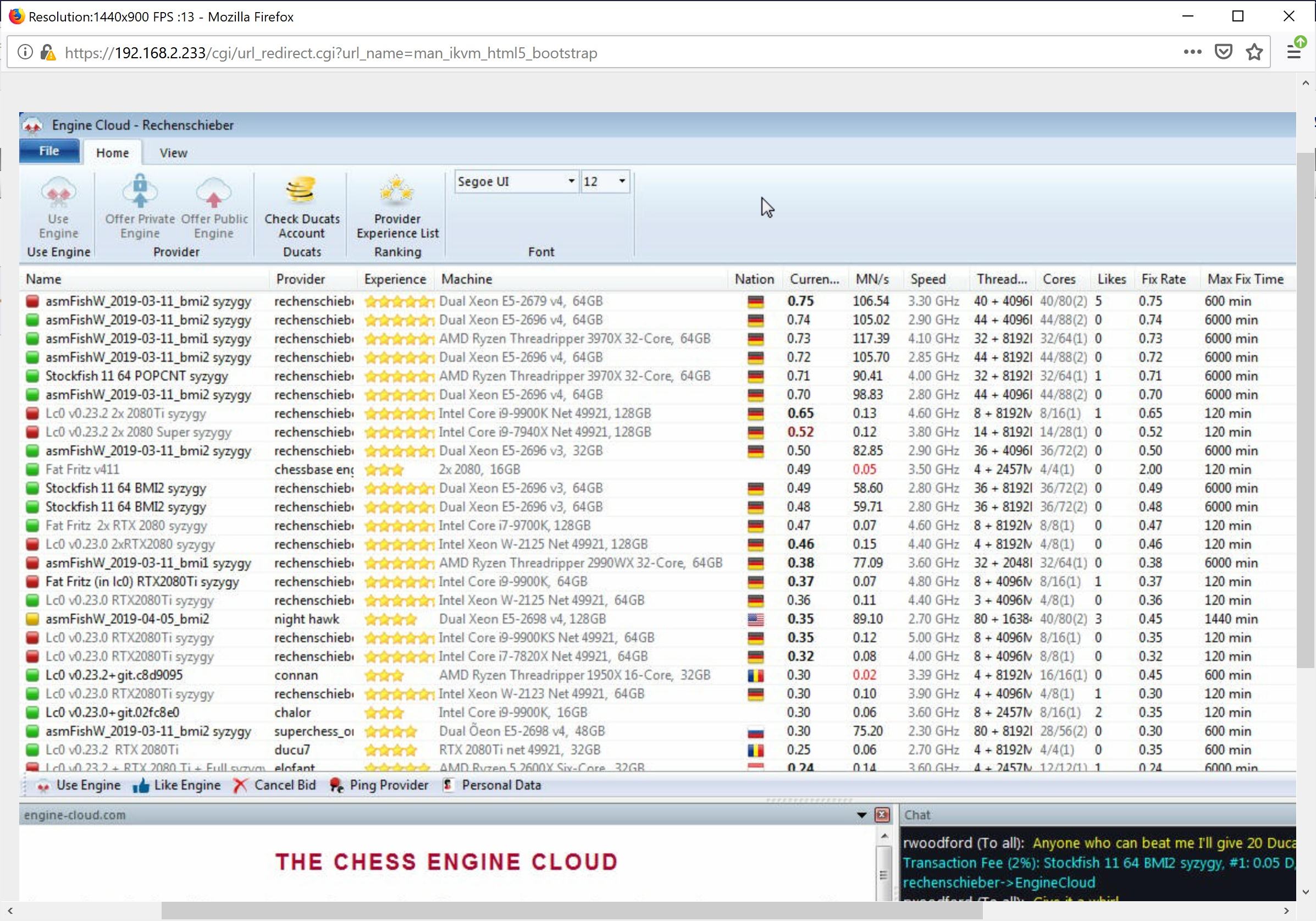Switch to the View ribbon tab

tap(173, 153)
